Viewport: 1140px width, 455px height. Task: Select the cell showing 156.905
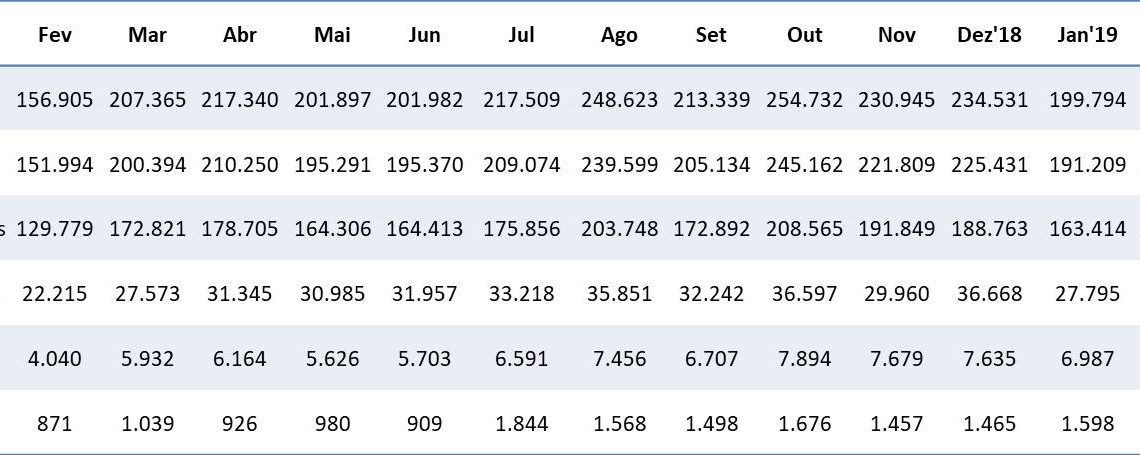55,100
